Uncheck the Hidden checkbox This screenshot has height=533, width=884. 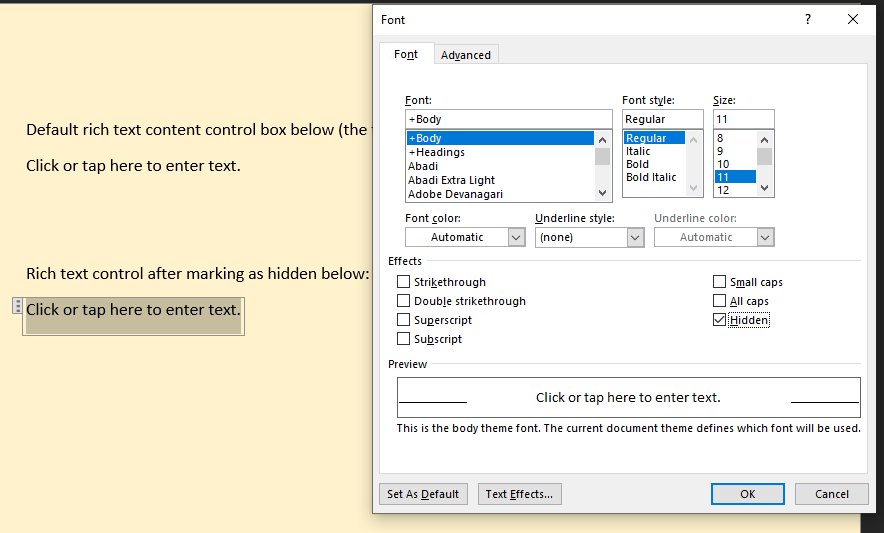click(x=719, y=320)
